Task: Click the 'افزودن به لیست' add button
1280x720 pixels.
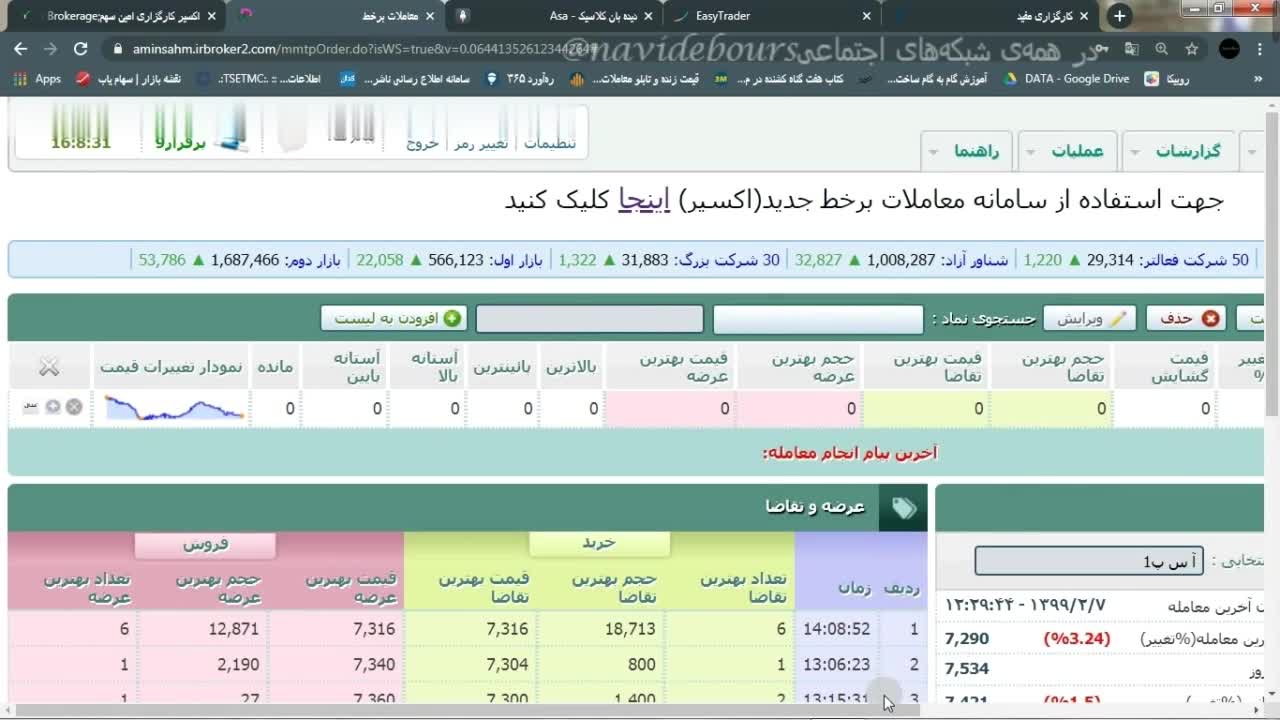Action: [394, 318]
